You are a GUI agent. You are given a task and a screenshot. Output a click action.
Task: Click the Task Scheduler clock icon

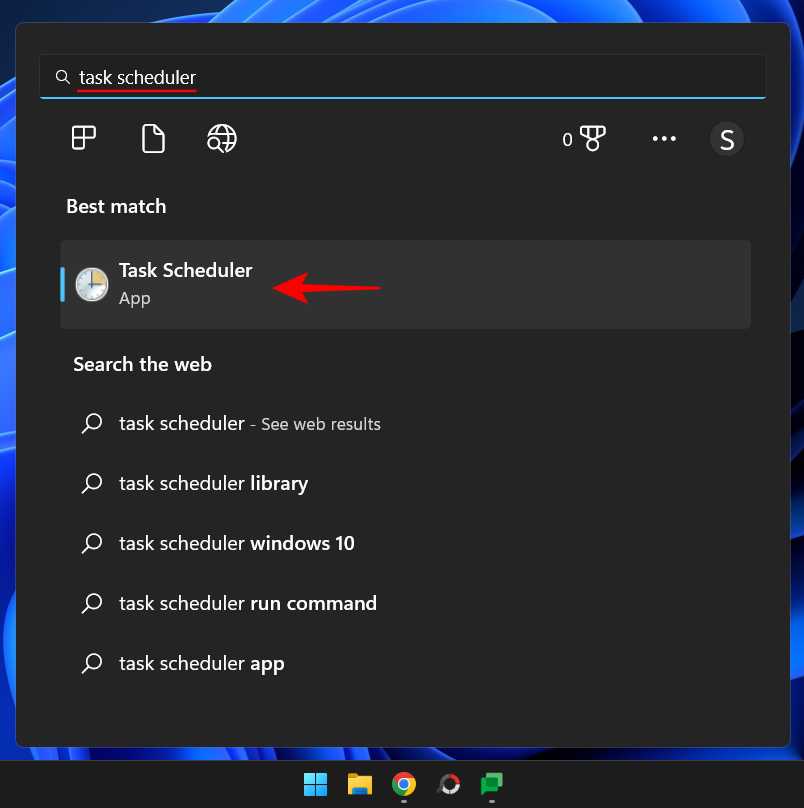tap(92, 284)
